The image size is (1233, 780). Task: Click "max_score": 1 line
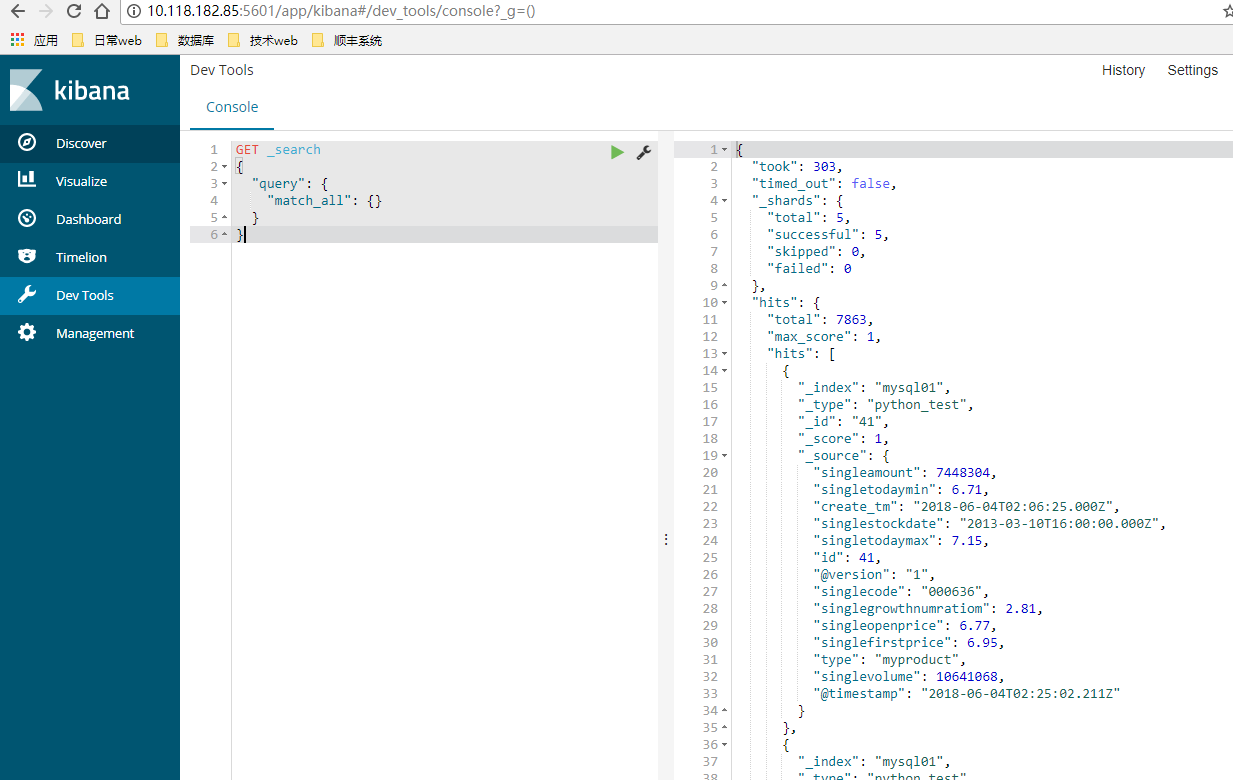(x=824, y=336)
